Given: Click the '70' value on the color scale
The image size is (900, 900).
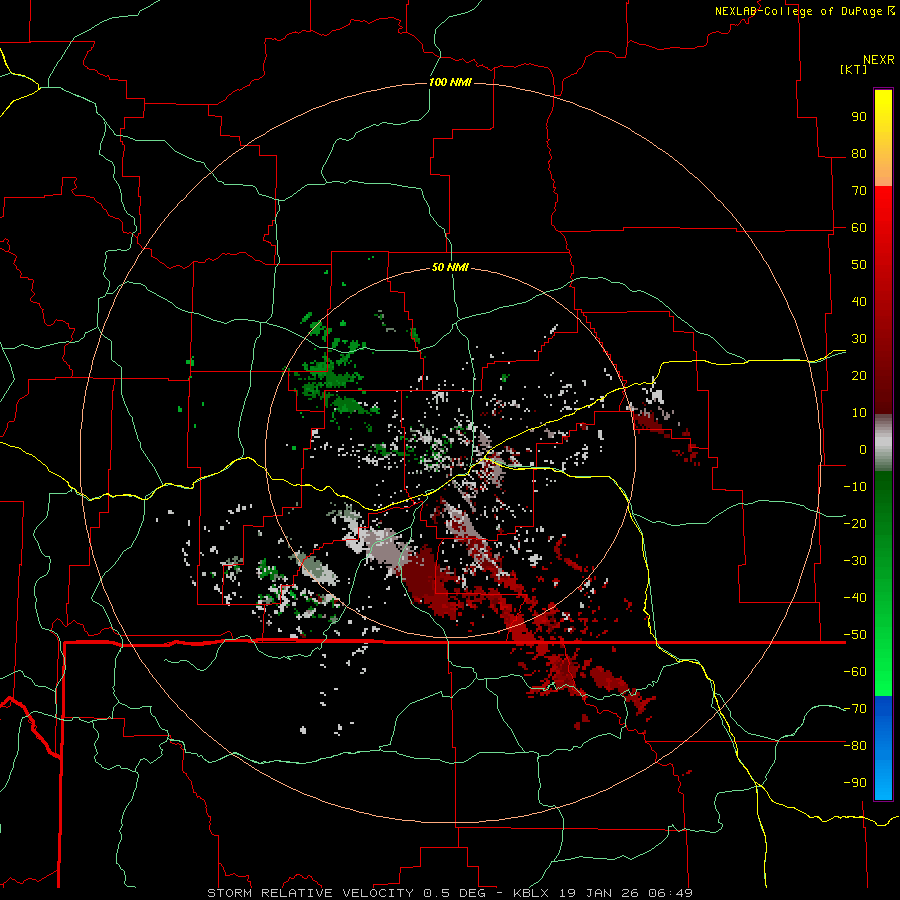Looking at the screenshot, I should 859,190.
